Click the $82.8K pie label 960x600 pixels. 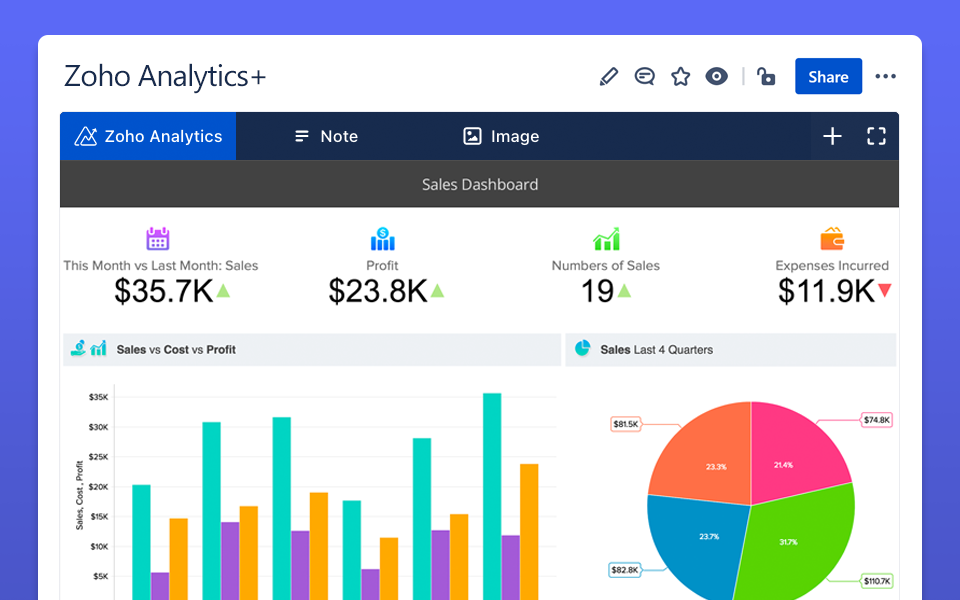point(624,570)
